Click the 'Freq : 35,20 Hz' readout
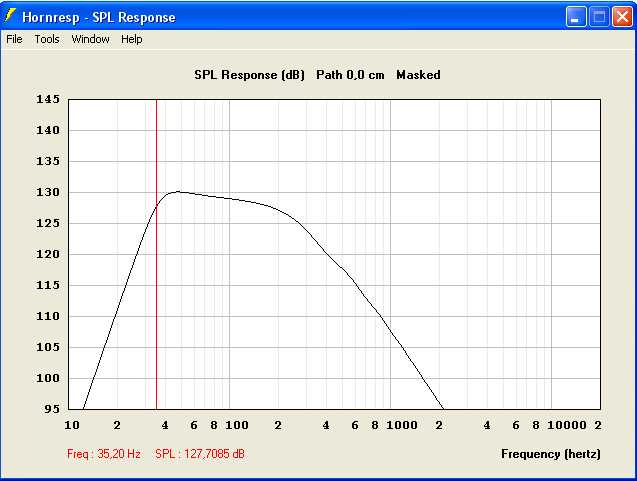This screenshot has height=481, width=637. click(104, 454)
